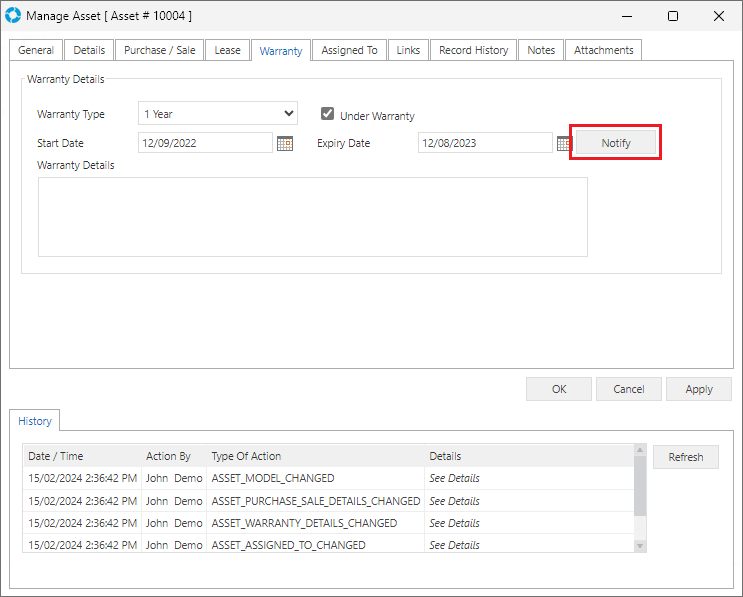Open the Attachments tab
The image size is (743, 597).
click(x=603, y=50)
